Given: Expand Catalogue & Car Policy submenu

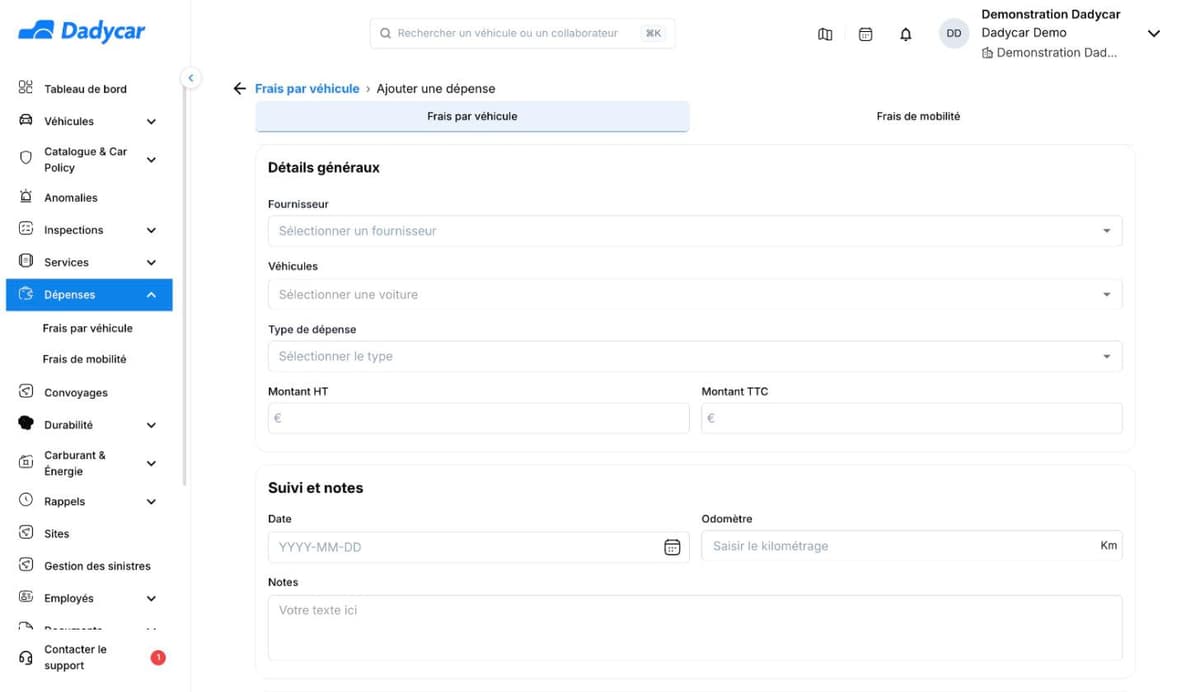Looking at the screenshot, I should click(x=151, y=160).
